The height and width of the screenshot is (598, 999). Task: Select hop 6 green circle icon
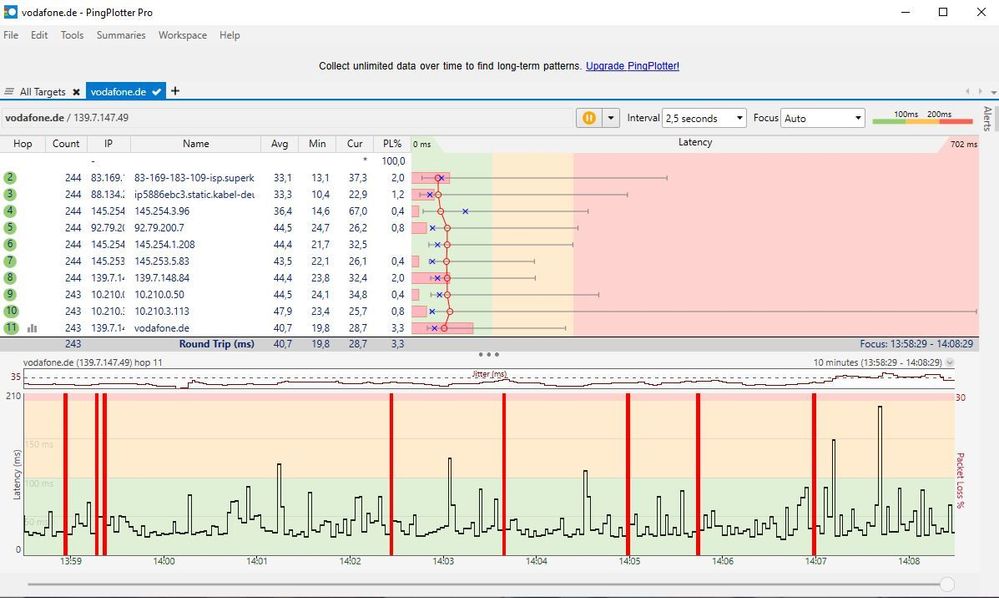point(10,244)
